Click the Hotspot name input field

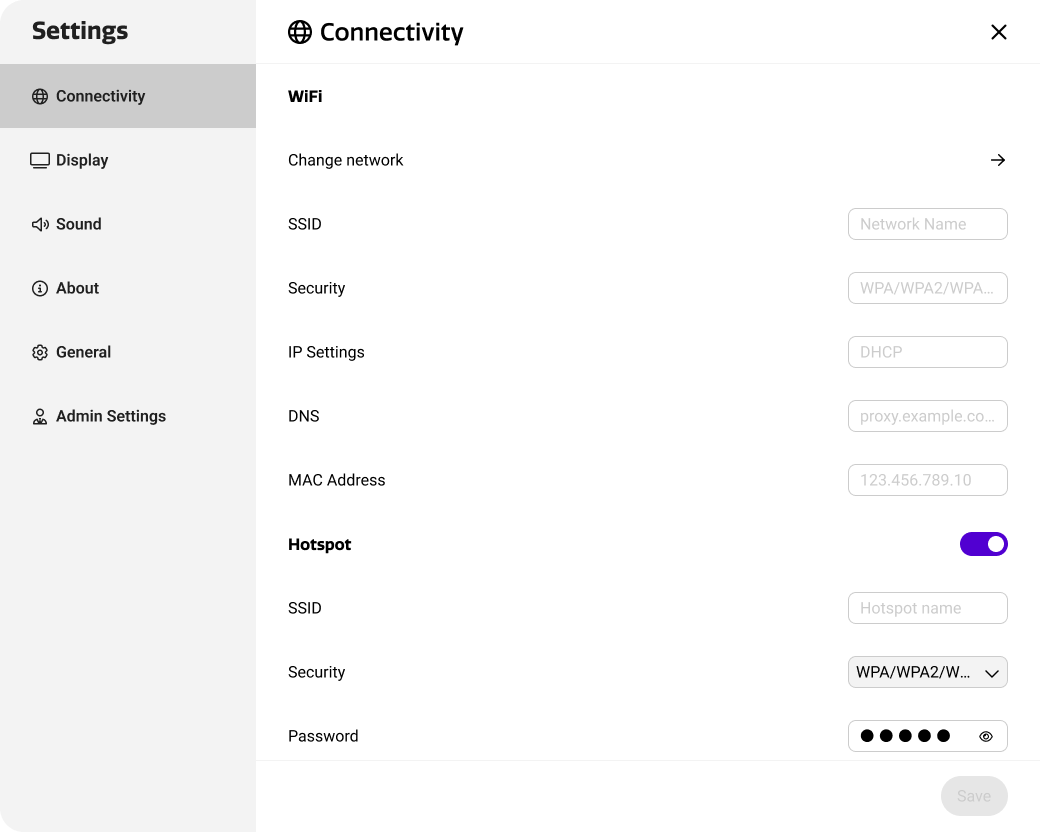pyautogui.click(x=927, y=608)
